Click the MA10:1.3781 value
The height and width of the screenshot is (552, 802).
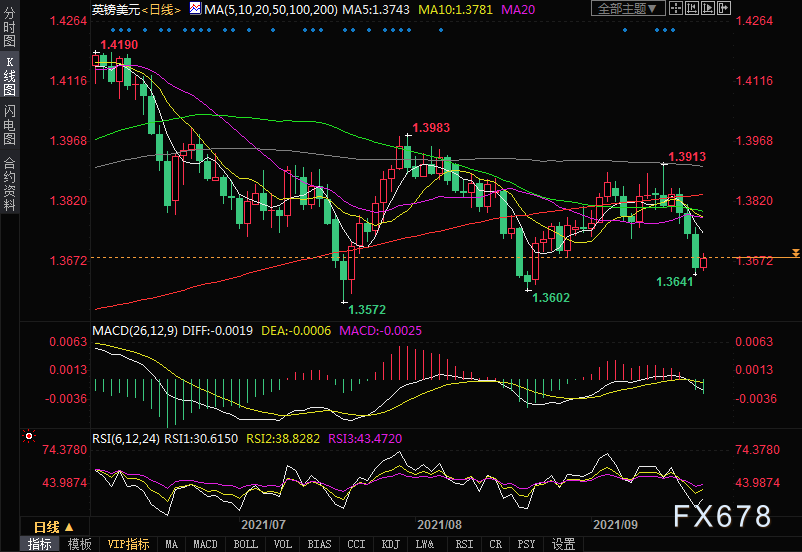coord(456,9)
